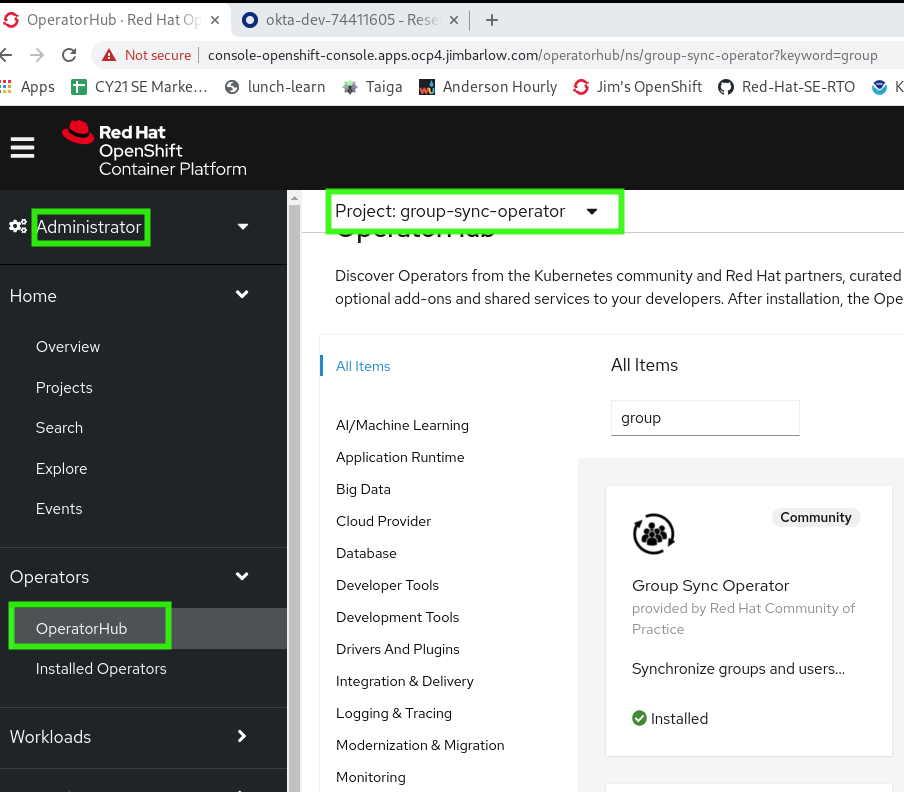Click the Red Hat OpenShift logo
Screen dimensions: 904x792
click(155, 149)
